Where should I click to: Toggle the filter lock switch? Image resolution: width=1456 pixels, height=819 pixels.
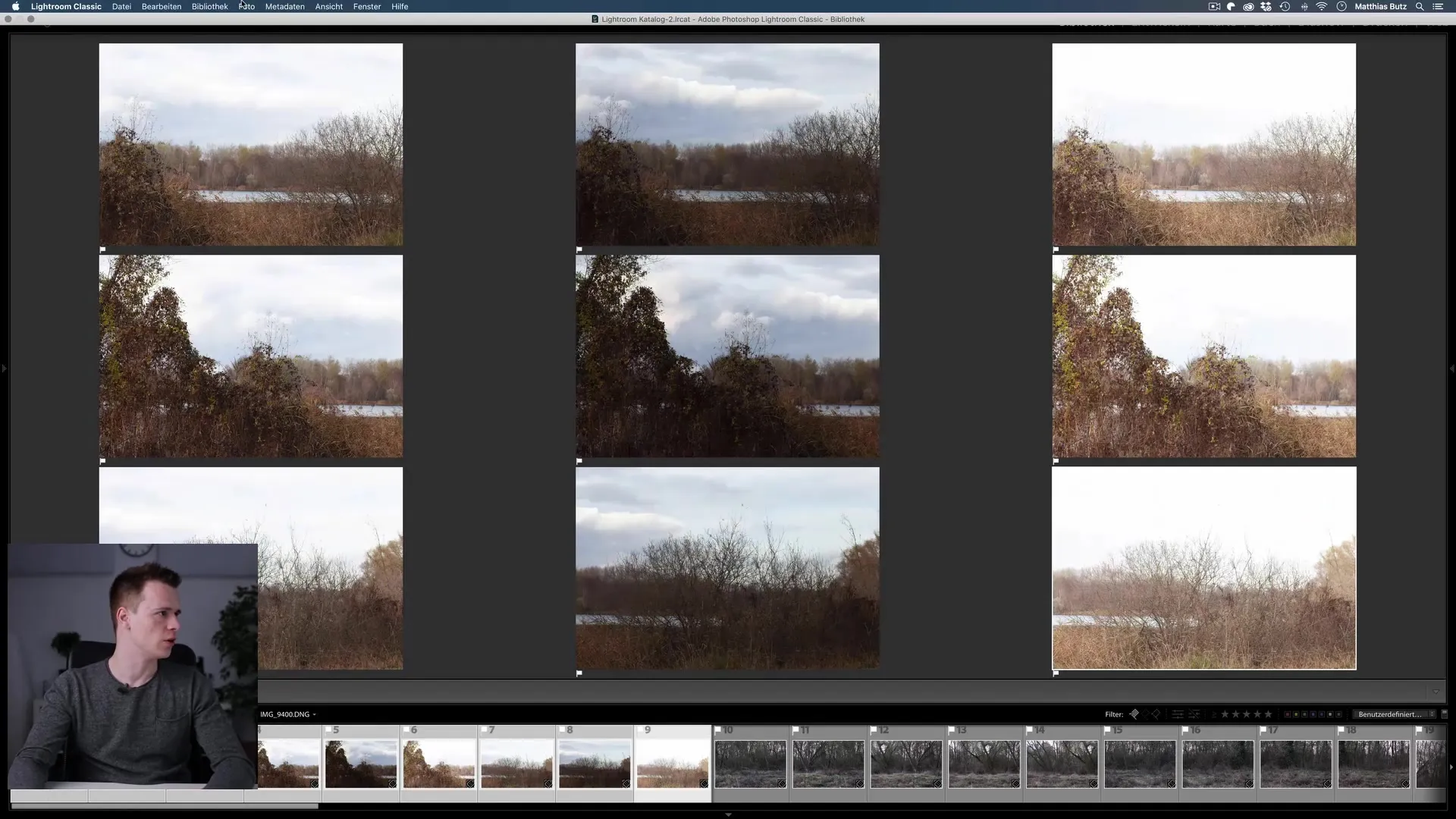coord(1444,714)
